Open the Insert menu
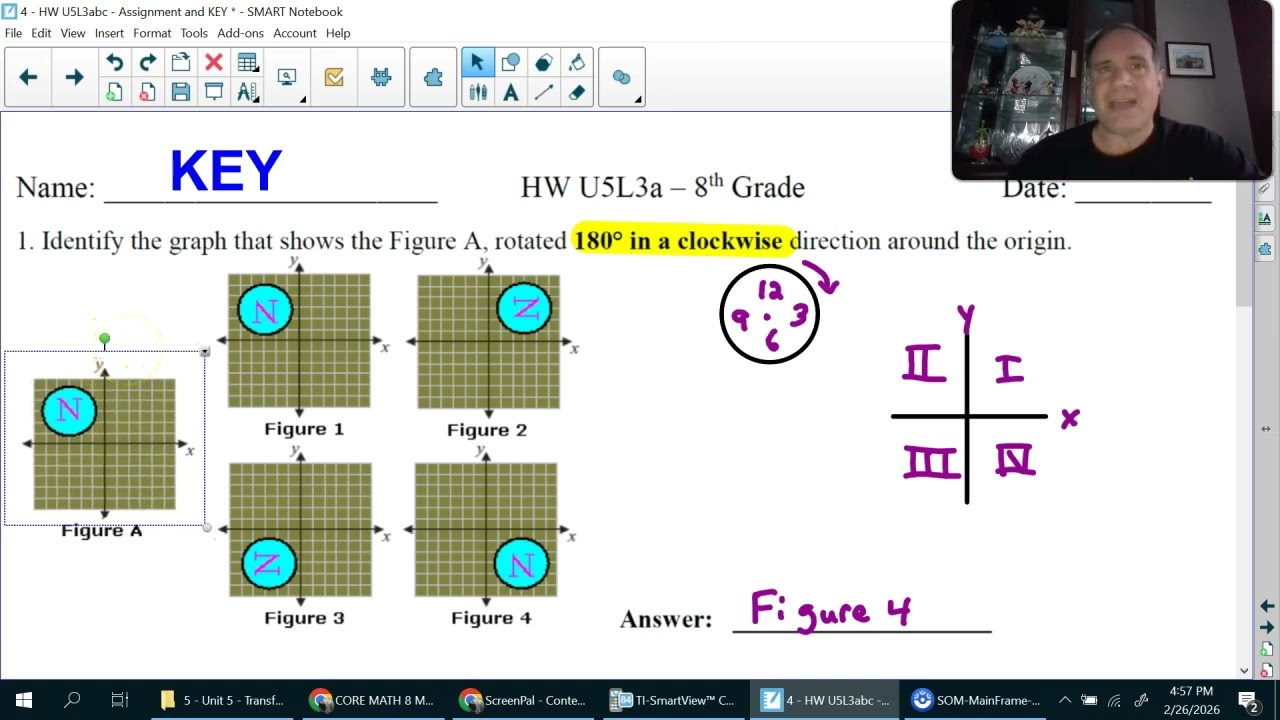Screen dimensions: 1280x720 109,33
